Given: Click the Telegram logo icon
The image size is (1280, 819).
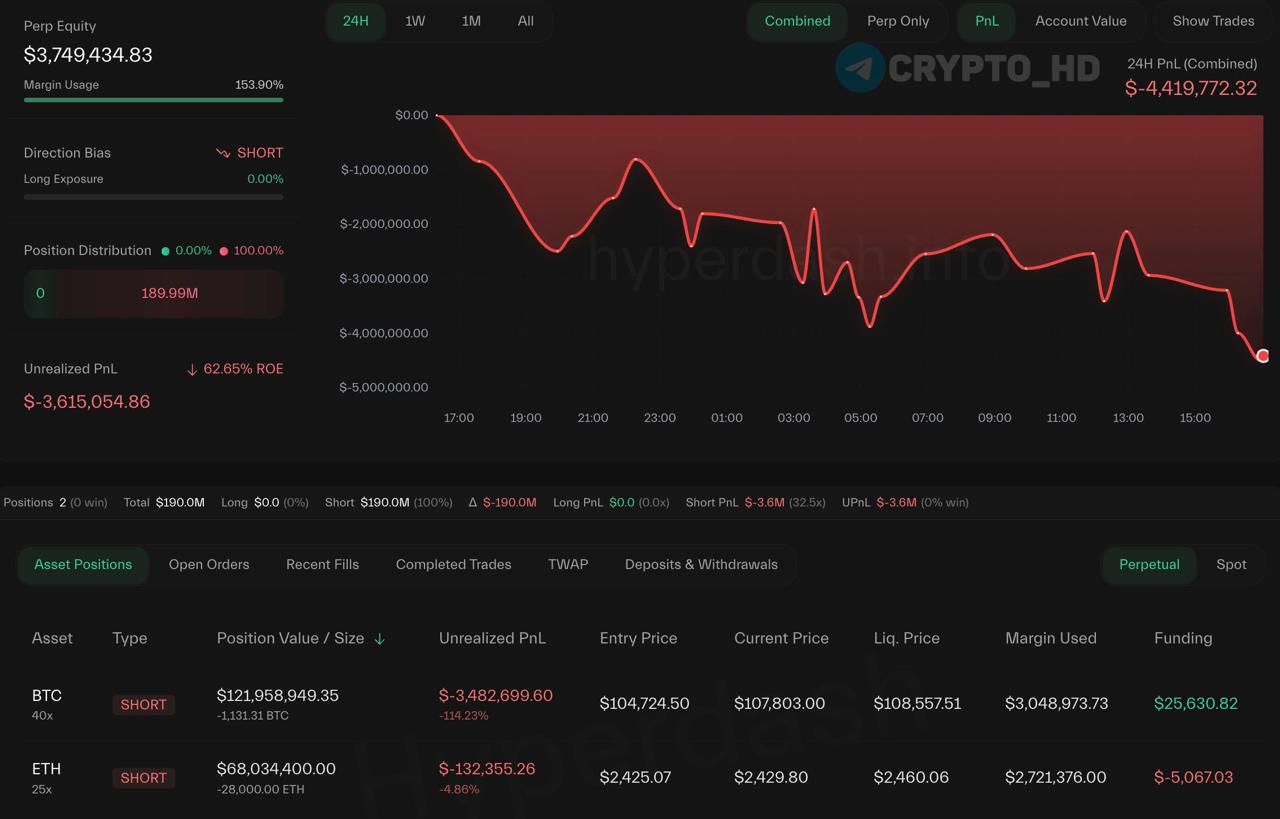Looking at the screenshot, I should pos(860,68).
